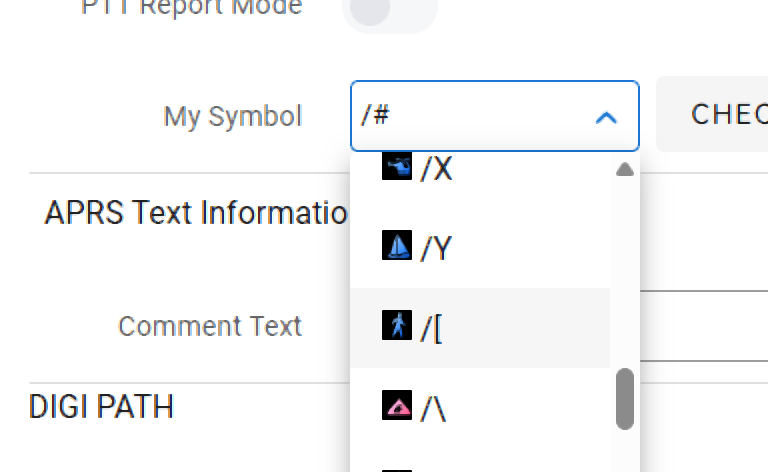The height and width of the screenshot is (472, 768).
Task: Toggle the PTT Report Mode switch
Action: tap(389, 10)
